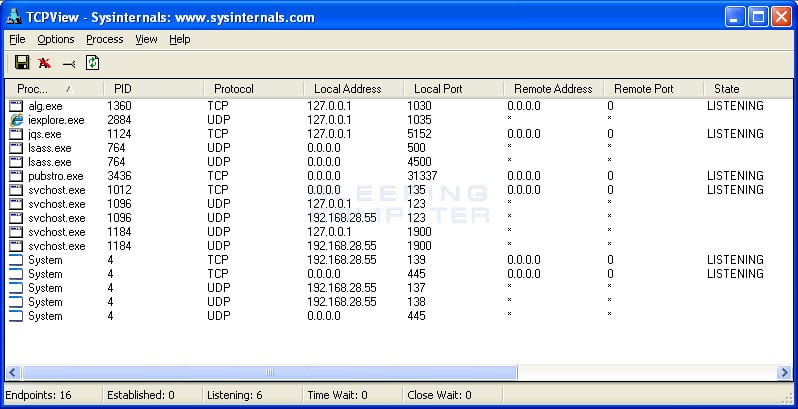Select the alg.exe process icon
Viewport: 798px width, 409px height.
(x=16, y=106)
